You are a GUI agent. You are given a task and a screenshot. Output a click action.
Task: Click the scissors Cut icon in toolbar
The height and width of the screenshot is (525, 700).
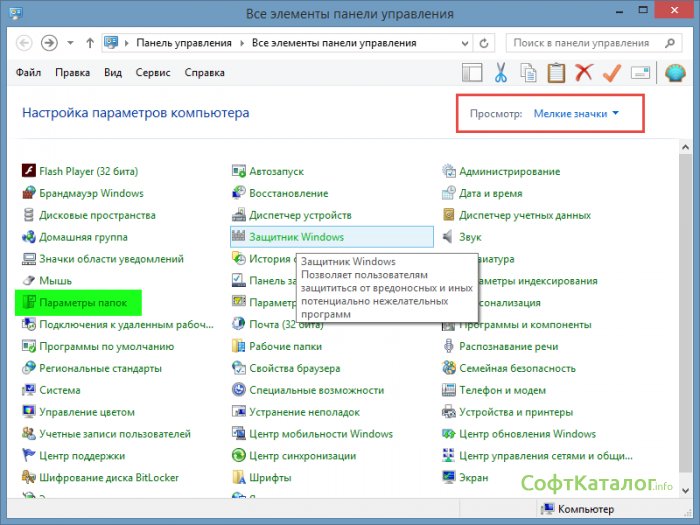(501, 73)
